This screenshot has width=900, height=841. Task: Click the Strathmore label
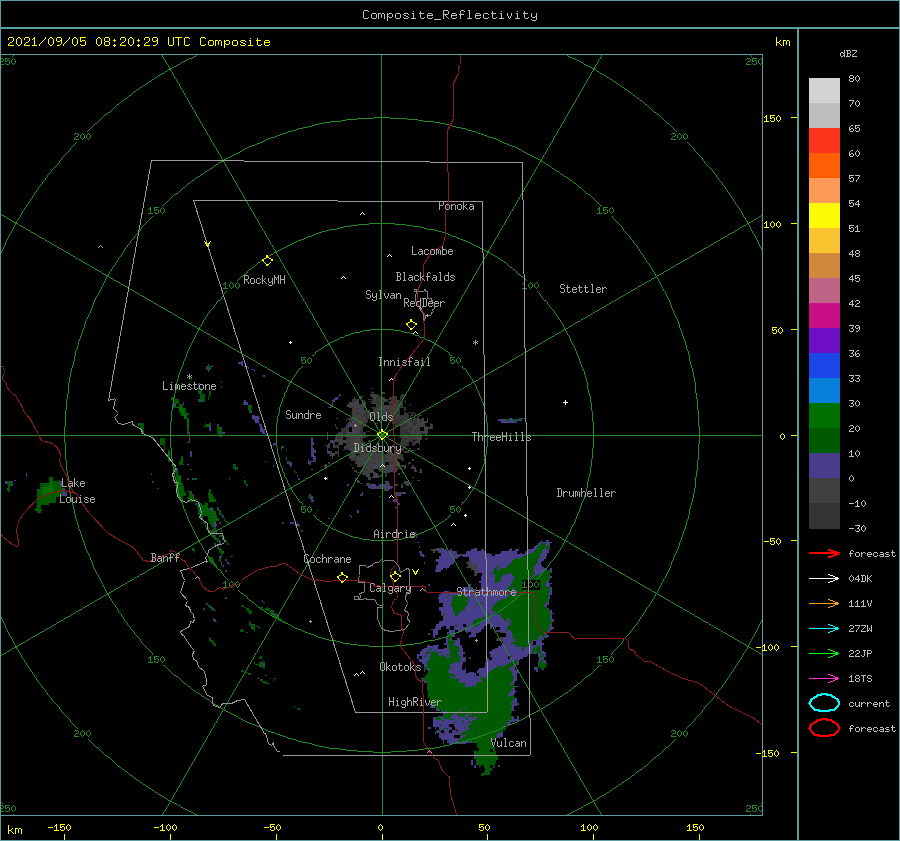click(486, 591)
